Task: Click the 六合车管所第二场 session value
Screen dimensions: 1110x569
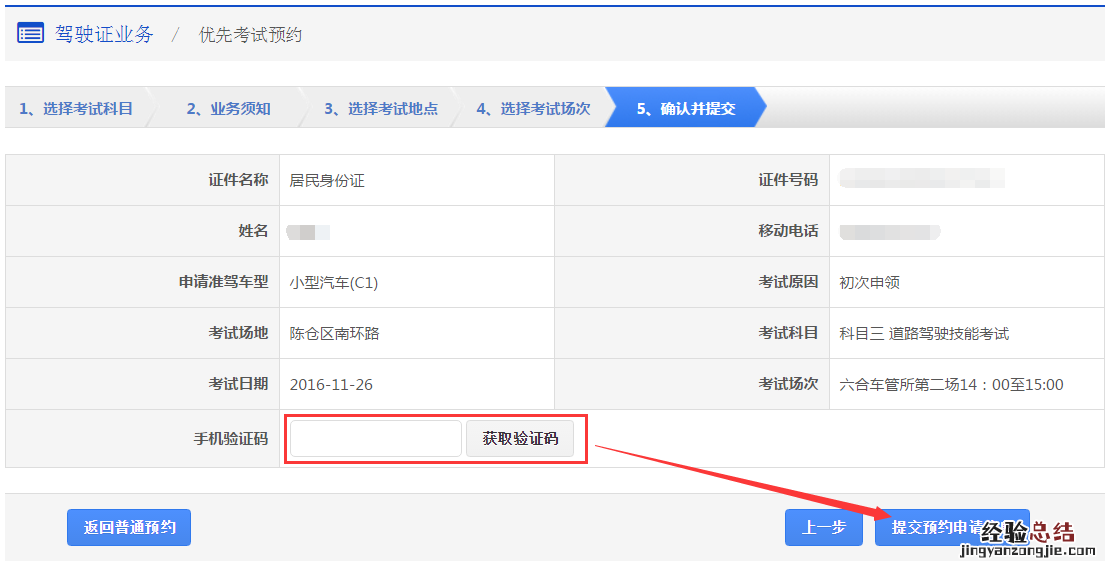Action: coord(951,385)
